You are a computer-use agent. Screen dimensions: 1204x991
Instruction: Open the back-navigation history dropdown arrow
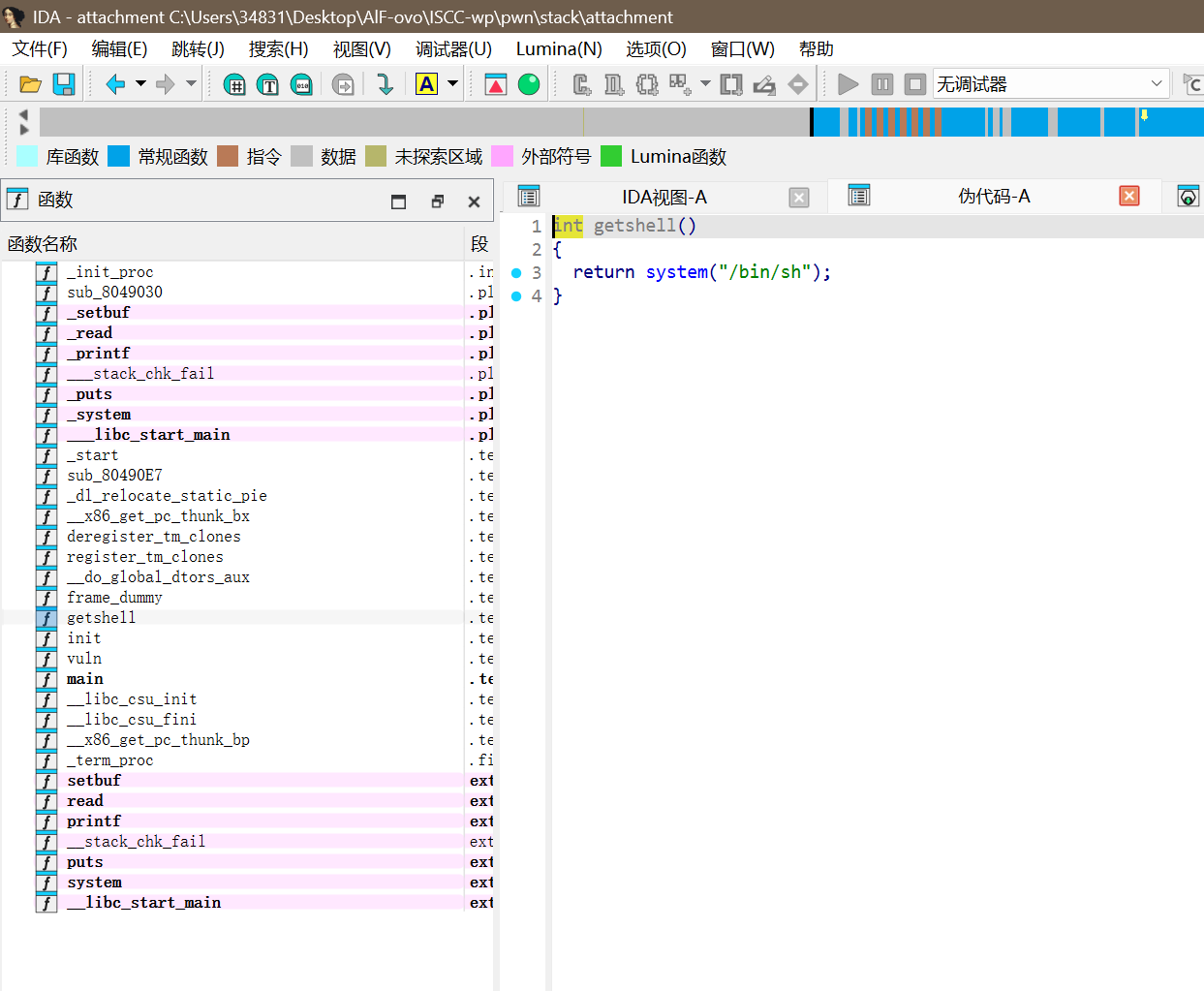pos(140,84)
